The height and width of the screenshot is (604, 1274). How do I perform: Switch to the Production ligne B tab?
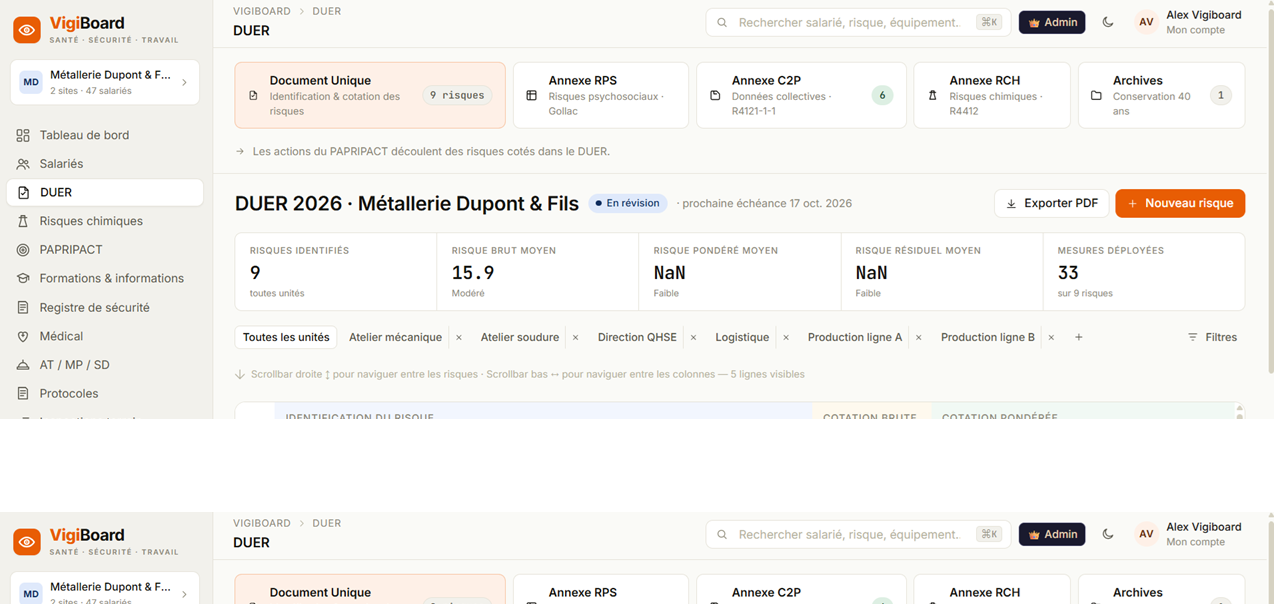pos(988,338)
